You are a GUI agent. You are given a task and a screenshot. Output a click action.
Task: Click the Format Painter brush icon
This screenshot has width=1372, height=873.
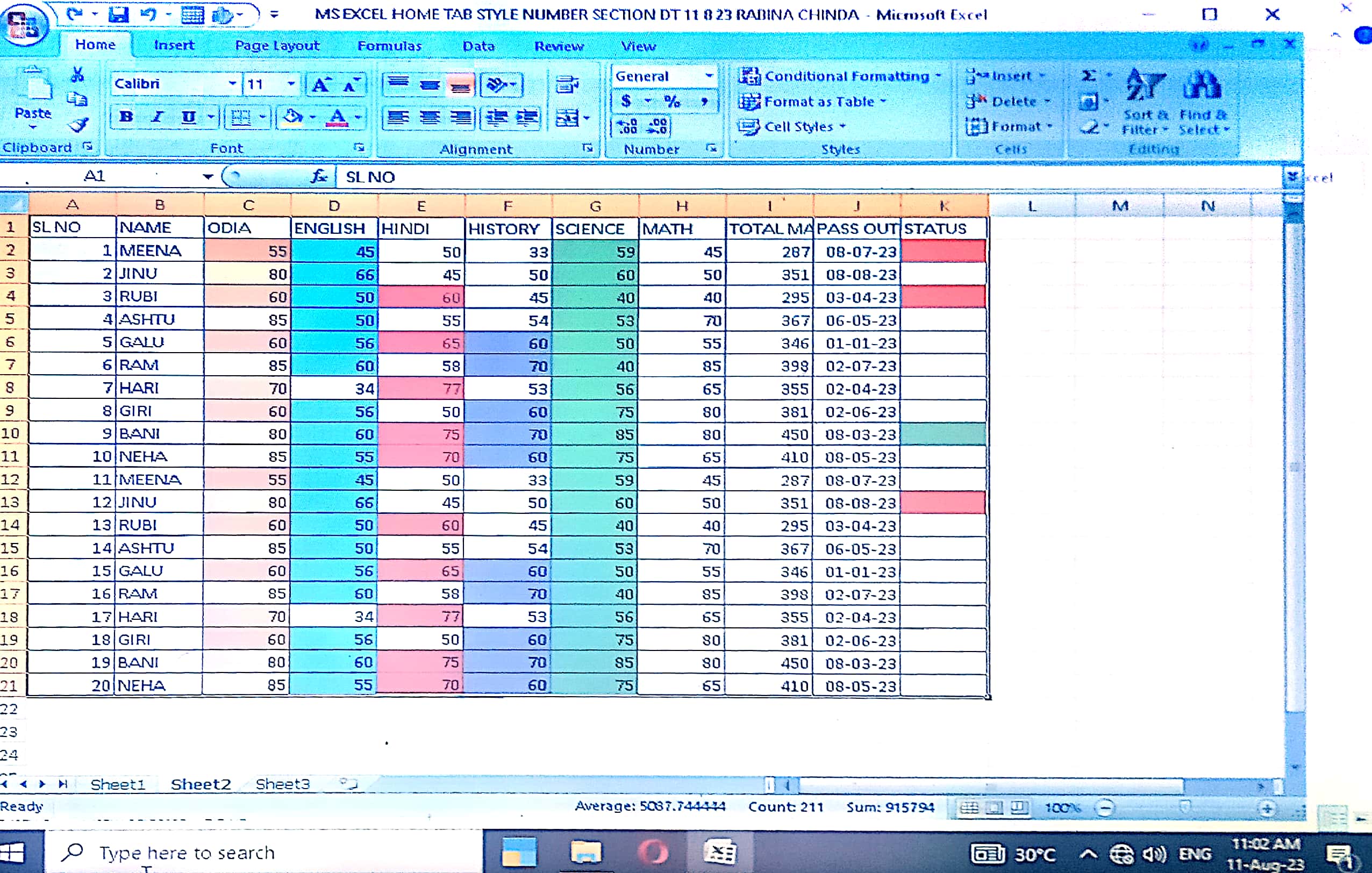click(79, 125)
